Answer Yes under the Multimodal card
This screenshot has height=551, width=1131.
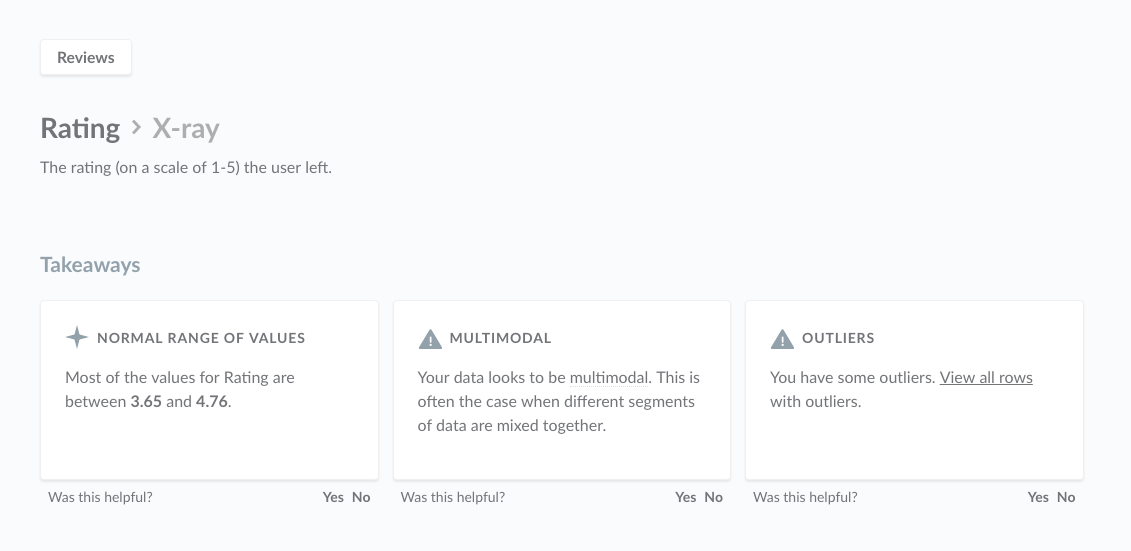685,497
